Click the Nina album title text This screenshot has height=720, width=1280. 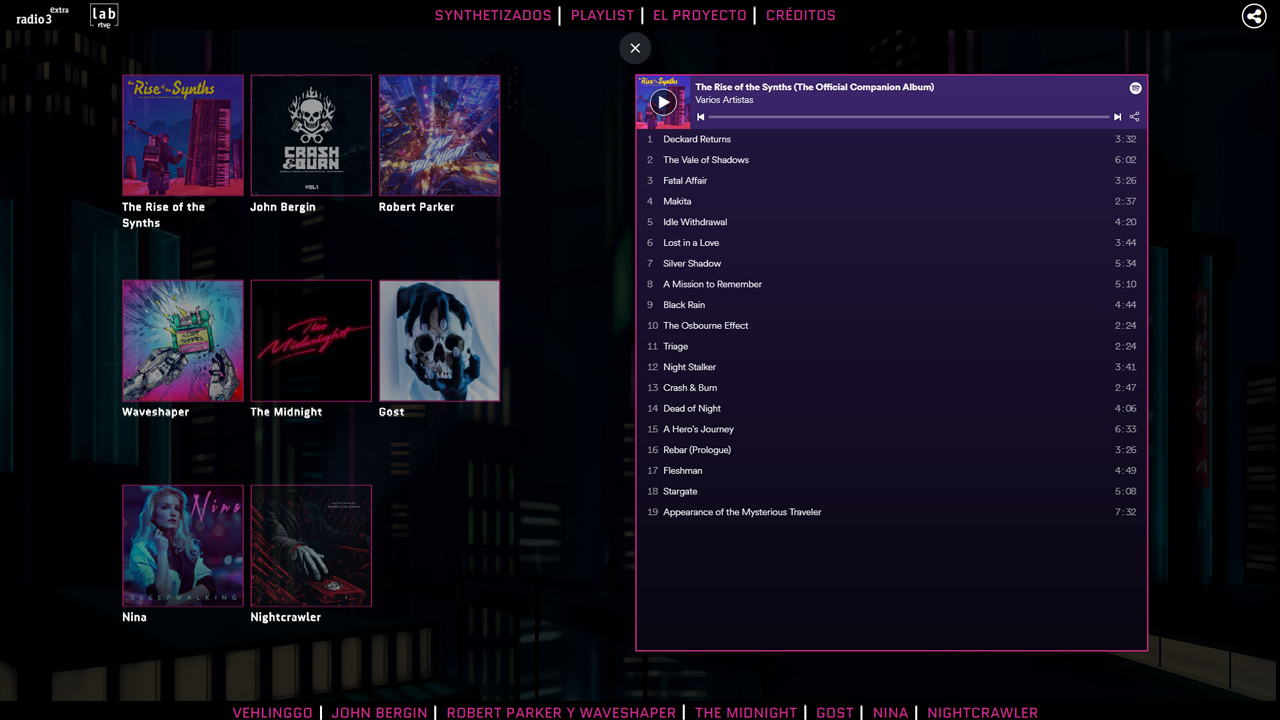point(134,617)
